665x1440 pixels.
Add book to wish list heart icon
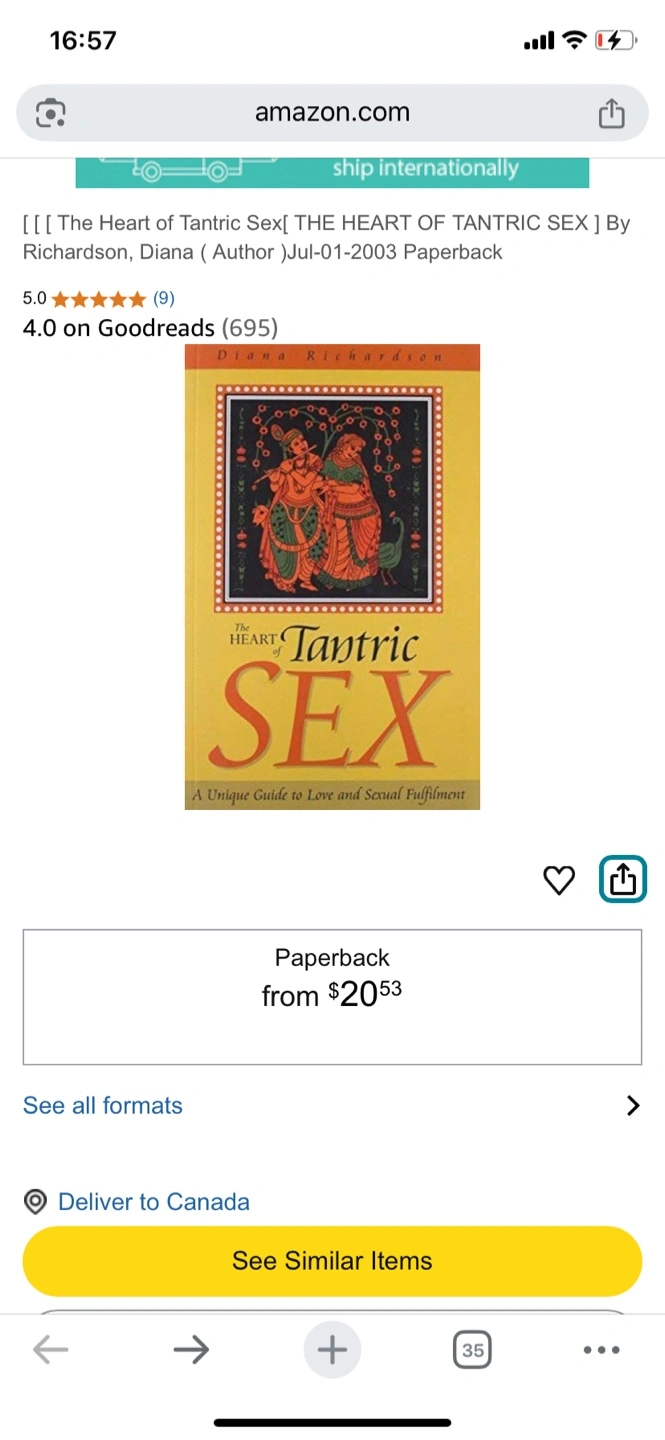click(x=559, y=880)
